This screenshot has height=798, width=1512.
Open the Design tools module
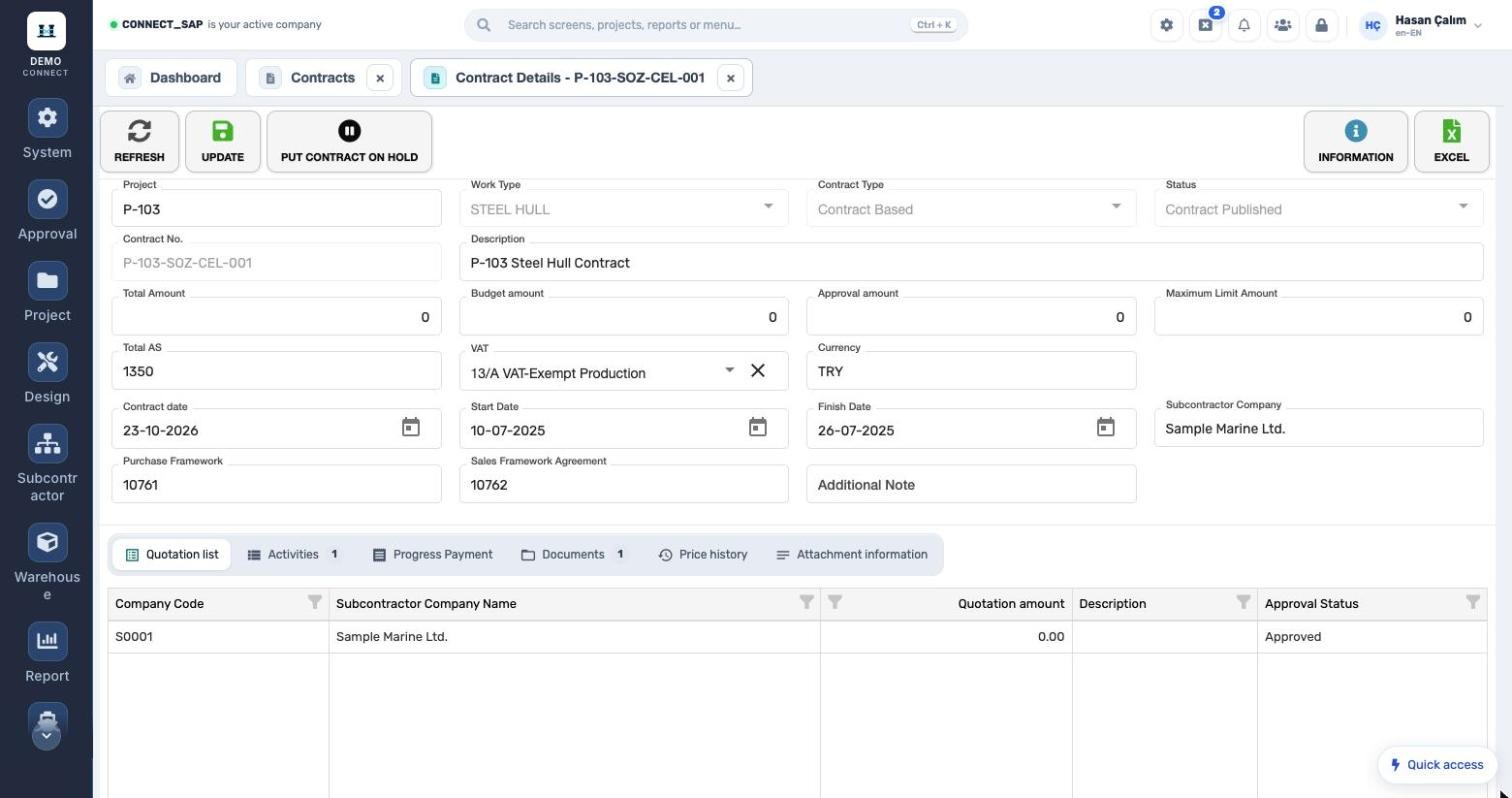[47, 362]
